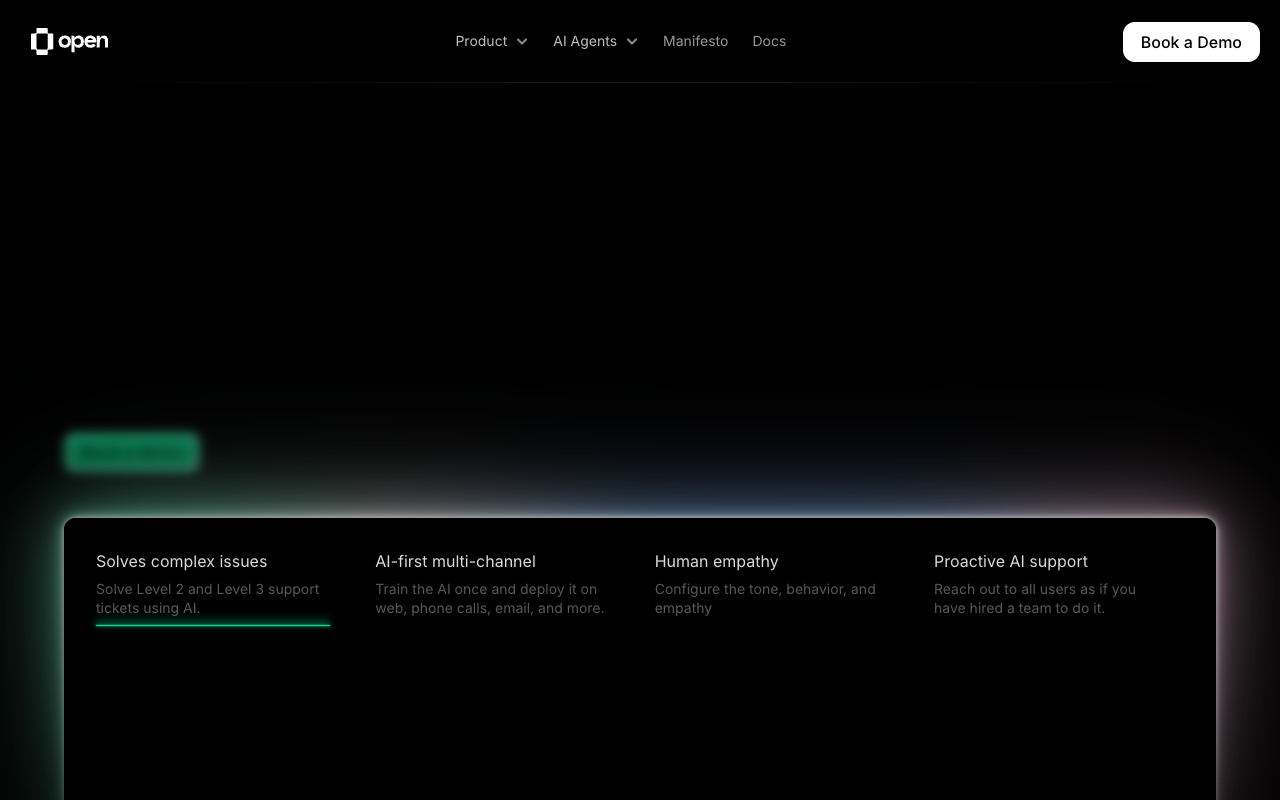Click text 'Reach out to all users as if you'
Screen dimensions: 1280x800
pos(1035,589)
